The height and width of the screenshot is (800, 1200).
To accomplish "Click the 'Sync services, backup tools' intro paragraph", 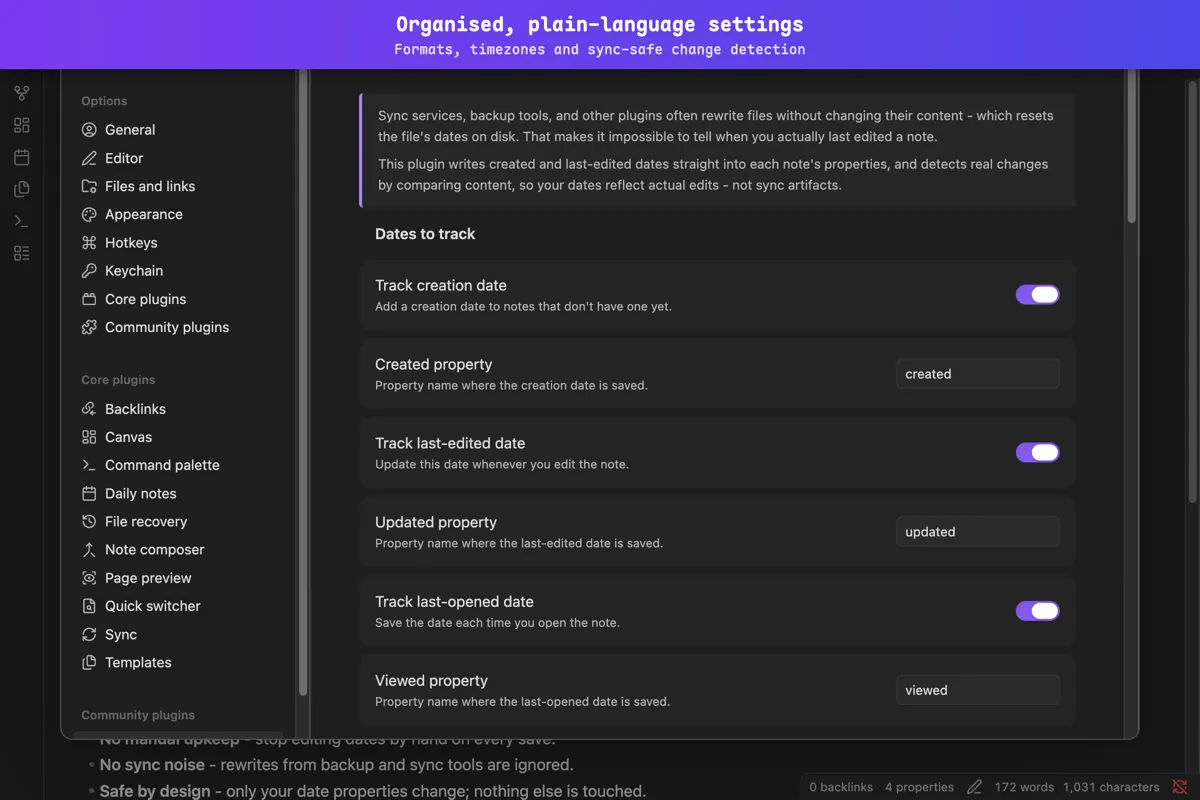I will pos(715,126).
